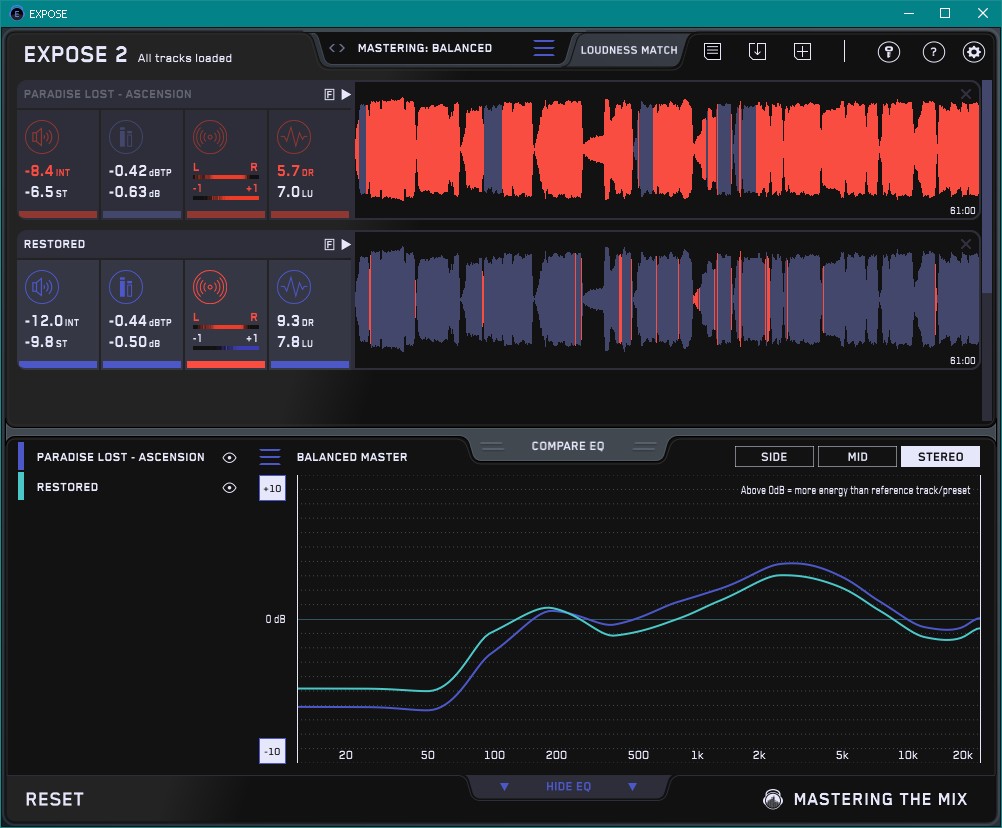Viewport: 1002px width, 828px height.
Task: Select the STEREO EQ channel mode
Action: point(940,457)
